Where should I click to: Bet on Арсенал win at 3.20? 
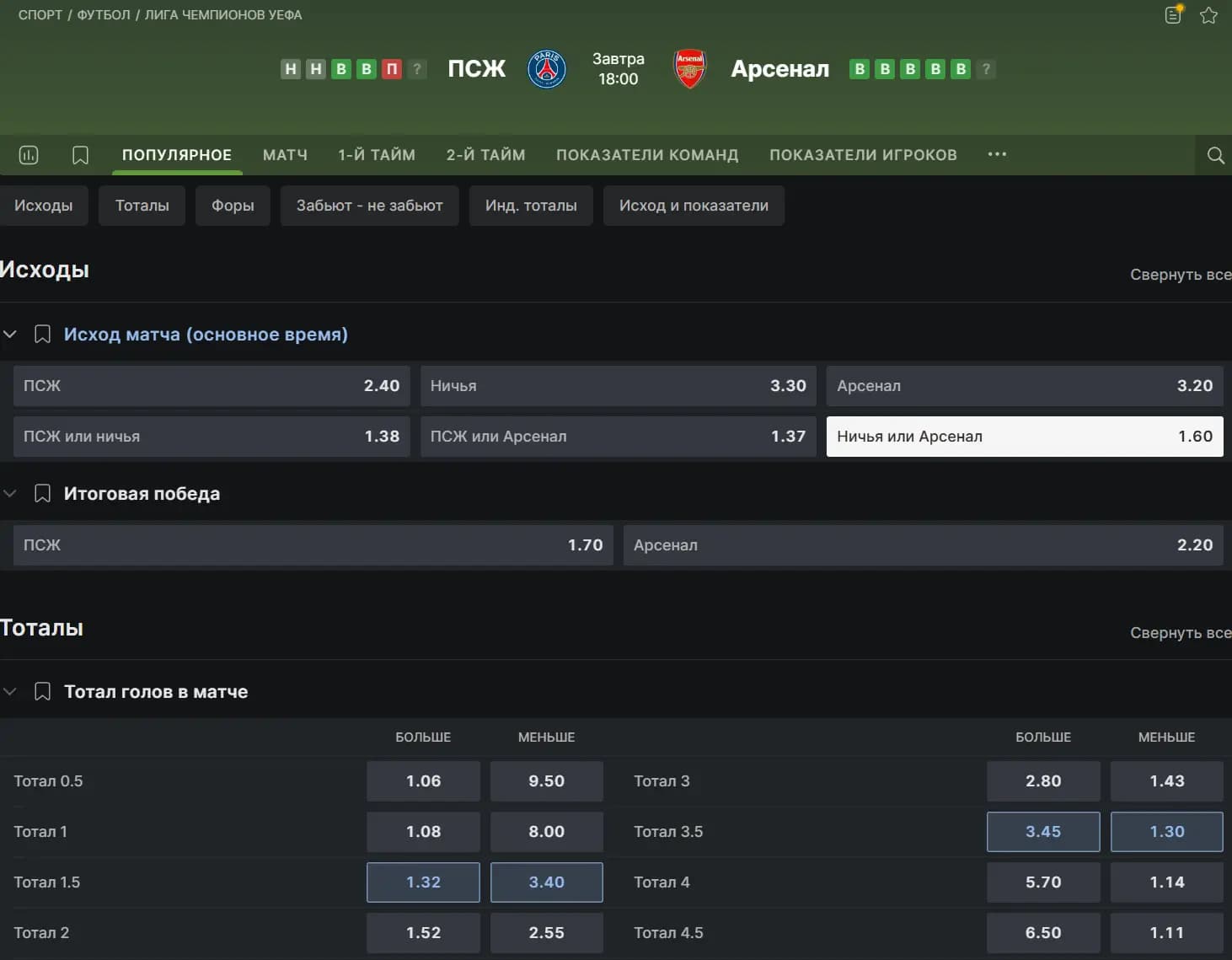[1025, 386]
